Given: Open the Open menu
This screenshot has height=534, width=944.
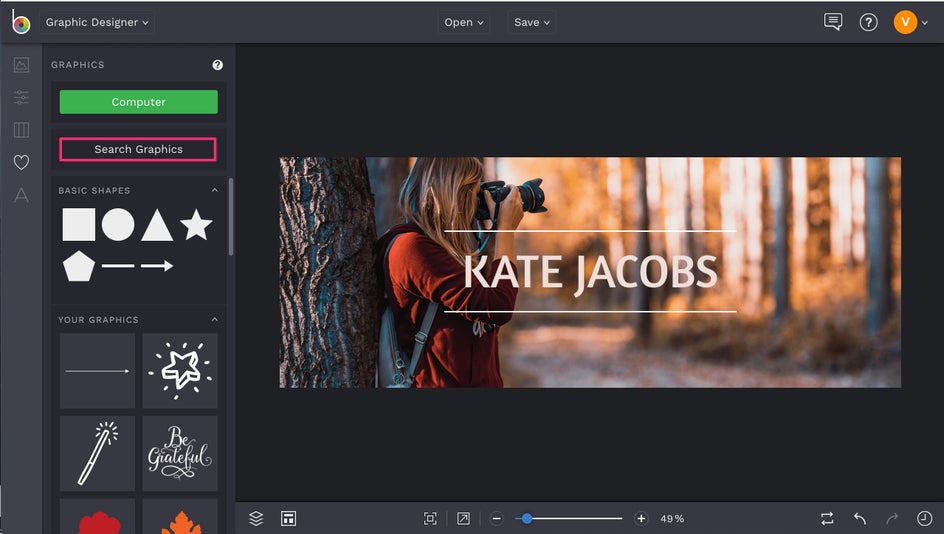Looking at the screenshot, I should (x=463, y=22).
